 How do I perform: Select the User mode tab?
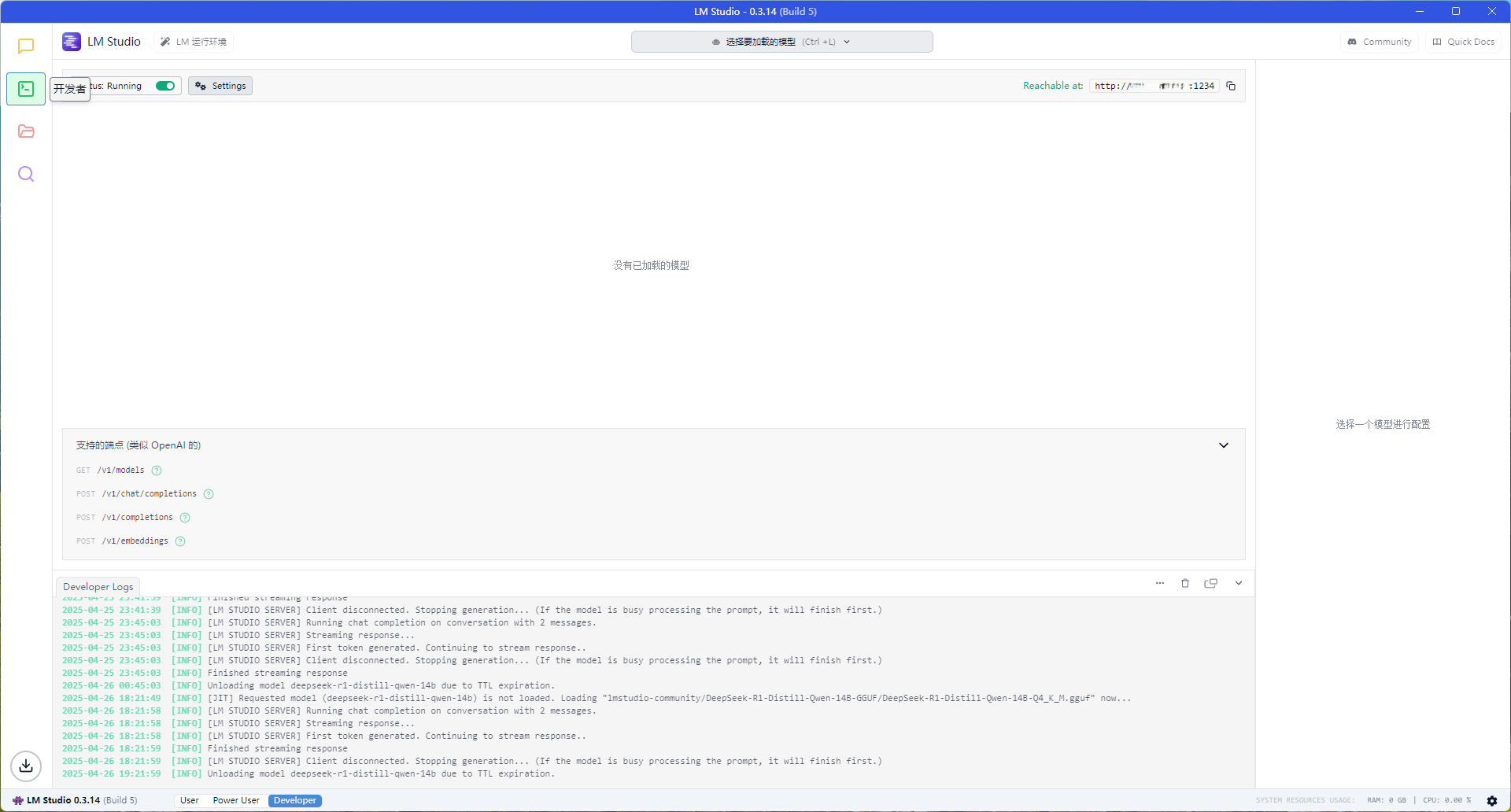[x=189, y=800]
